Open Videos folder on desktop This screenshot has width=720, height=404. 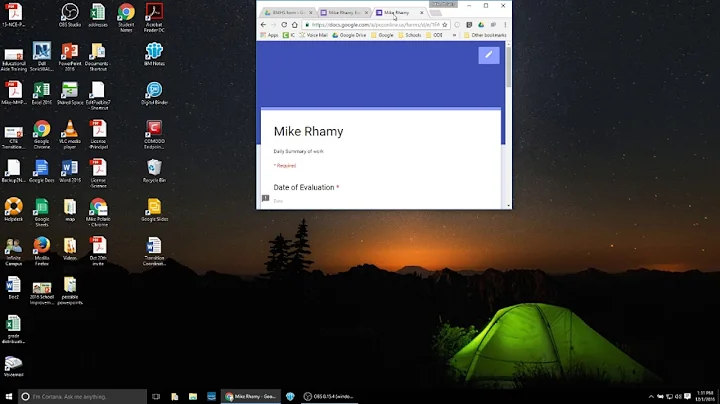pyautogui.click(x=70, y=249)
